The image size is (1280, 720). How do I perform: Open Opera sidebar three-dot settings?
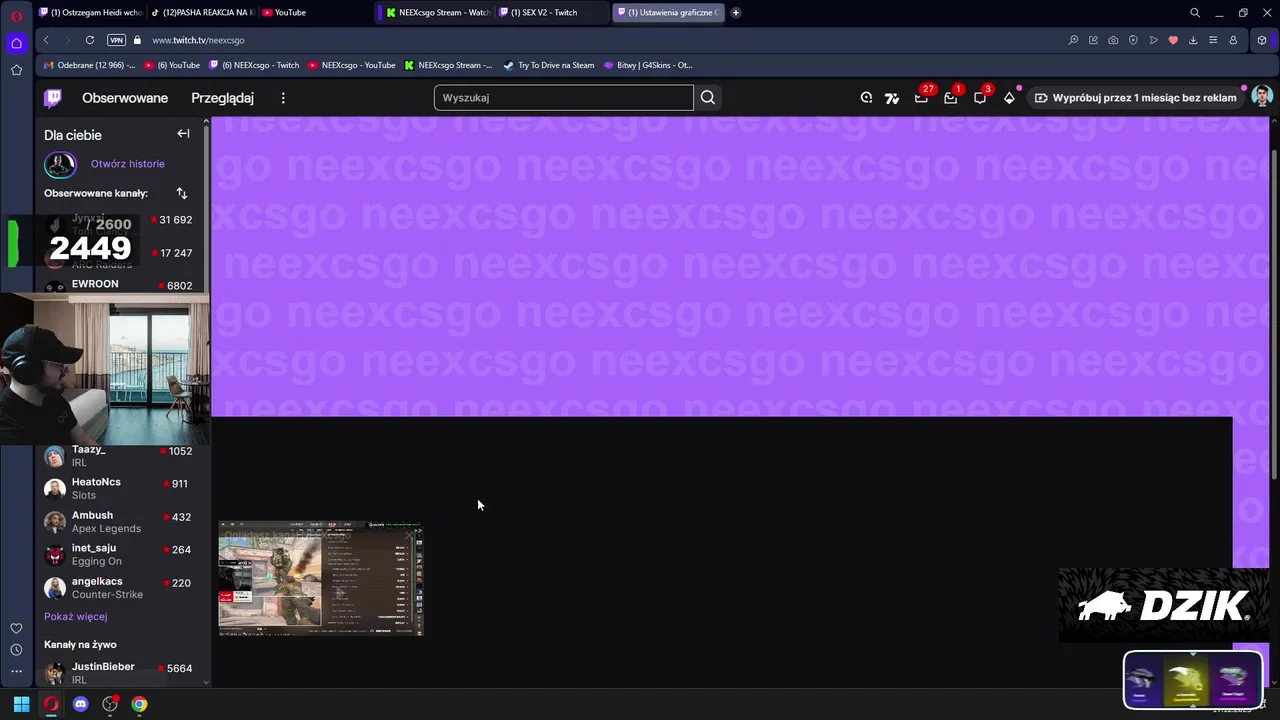click(x=16, y=671)
